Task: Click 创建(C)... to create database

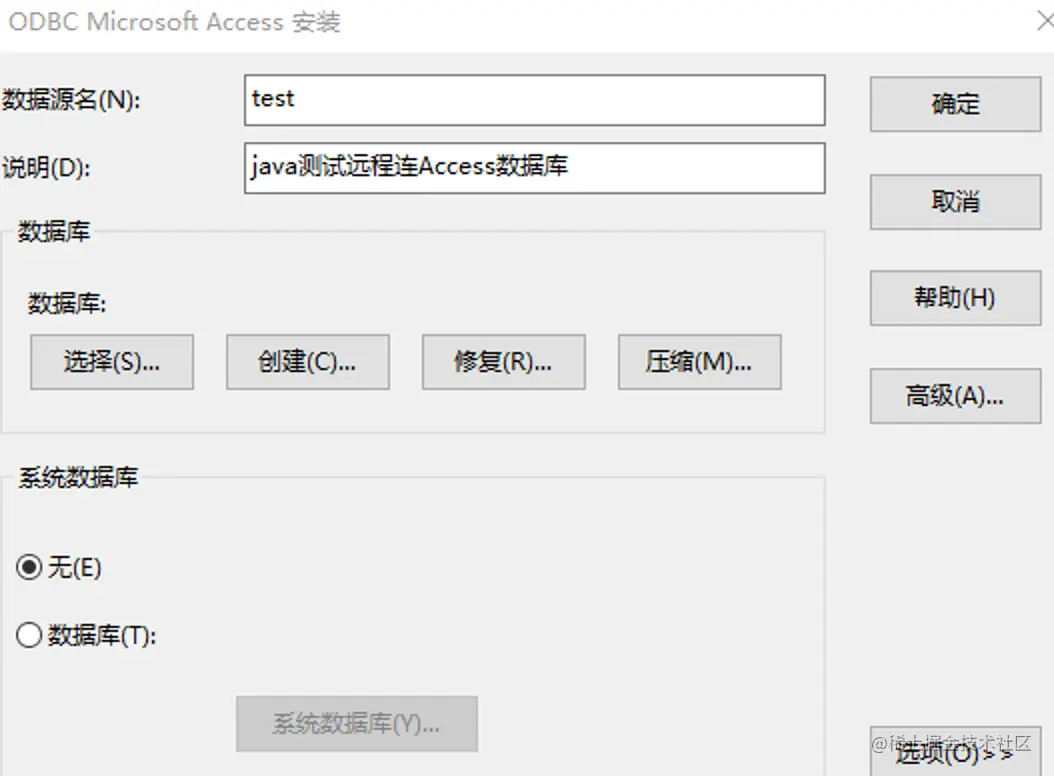Action: coord(308,362)
